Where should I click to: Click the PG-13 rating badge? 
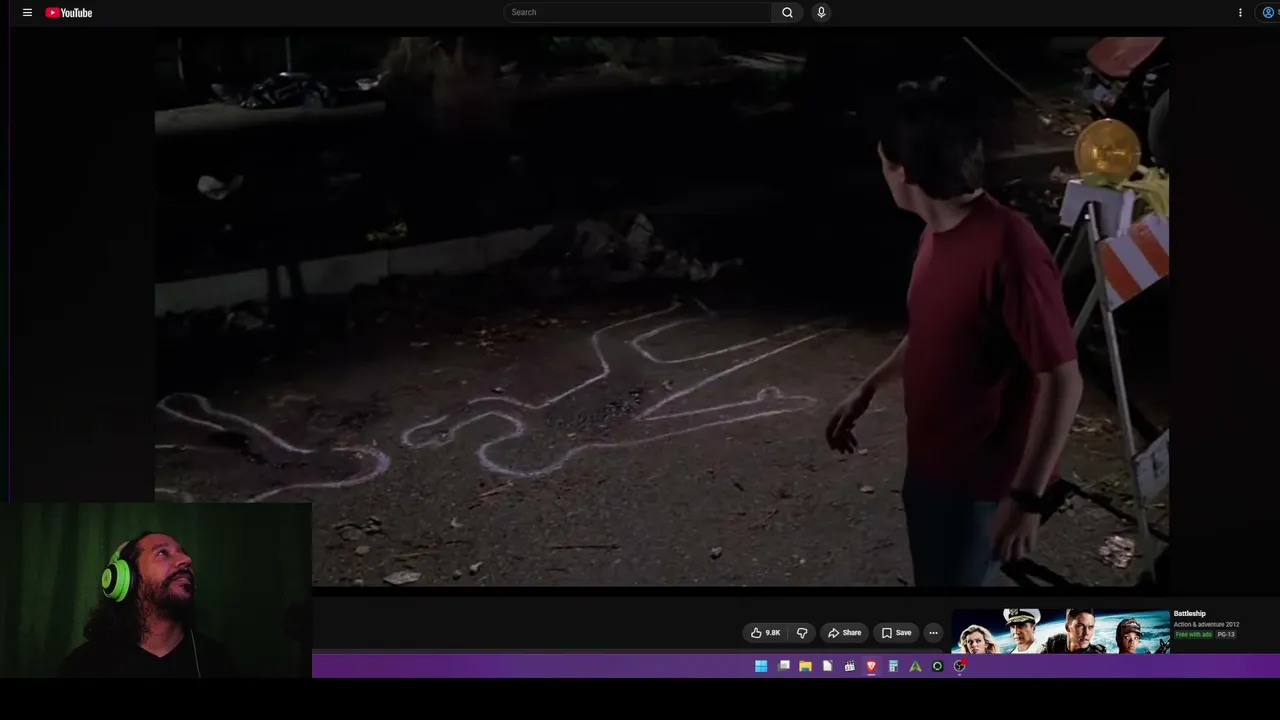[1226, 635]
